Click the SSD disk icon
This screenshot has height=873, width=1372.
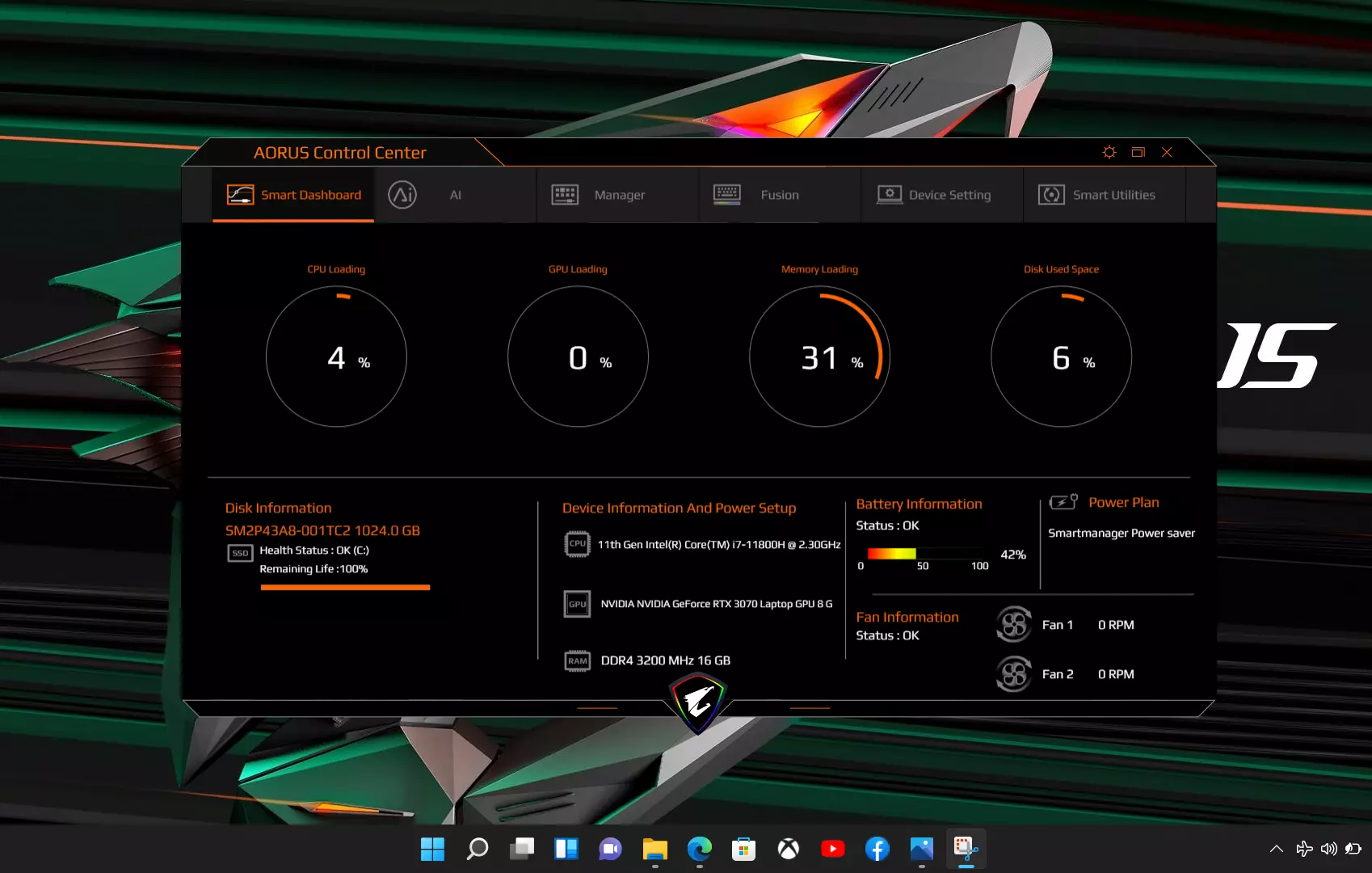click(240, 553)
